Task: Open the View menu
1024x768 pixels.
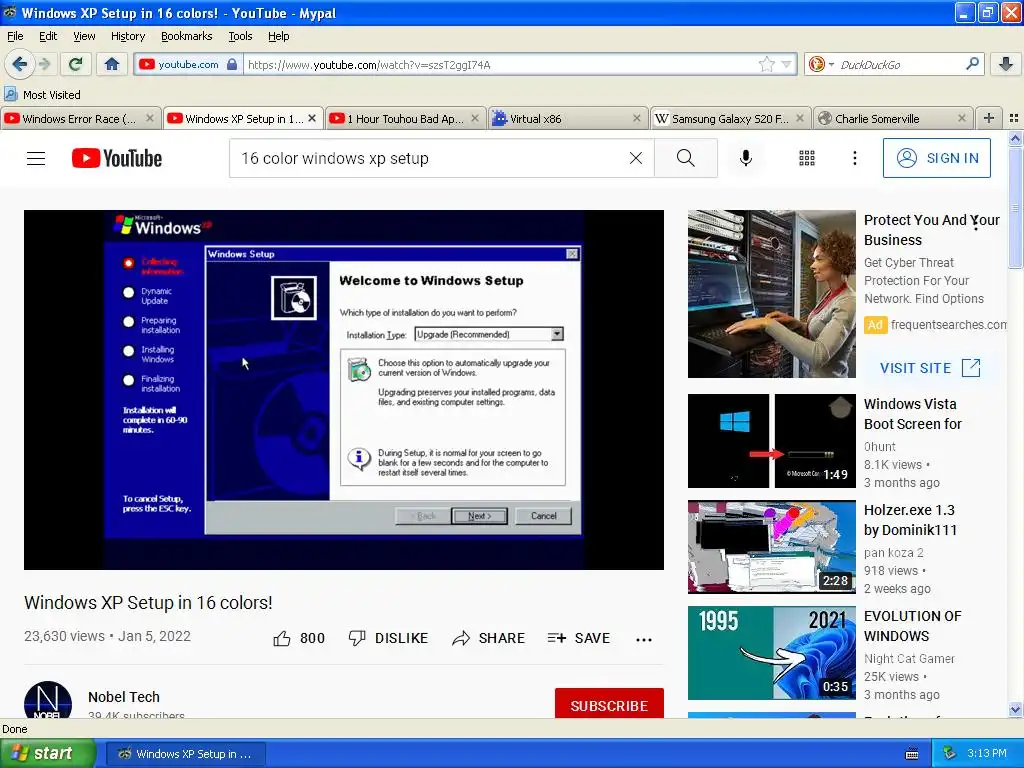Action: pos(84,36)
